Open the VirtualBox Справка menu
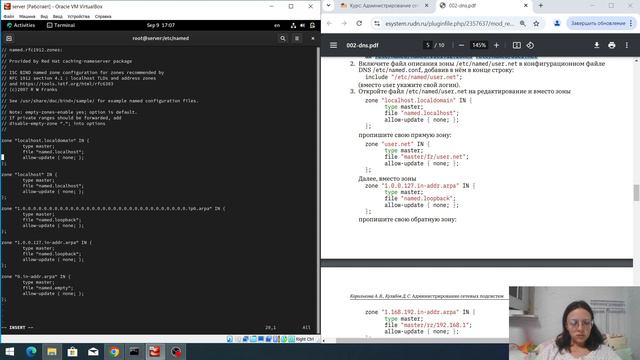Image resolution: width=640 pixels, height=360 pixels. pyautogui.click(x=103, y=16)
